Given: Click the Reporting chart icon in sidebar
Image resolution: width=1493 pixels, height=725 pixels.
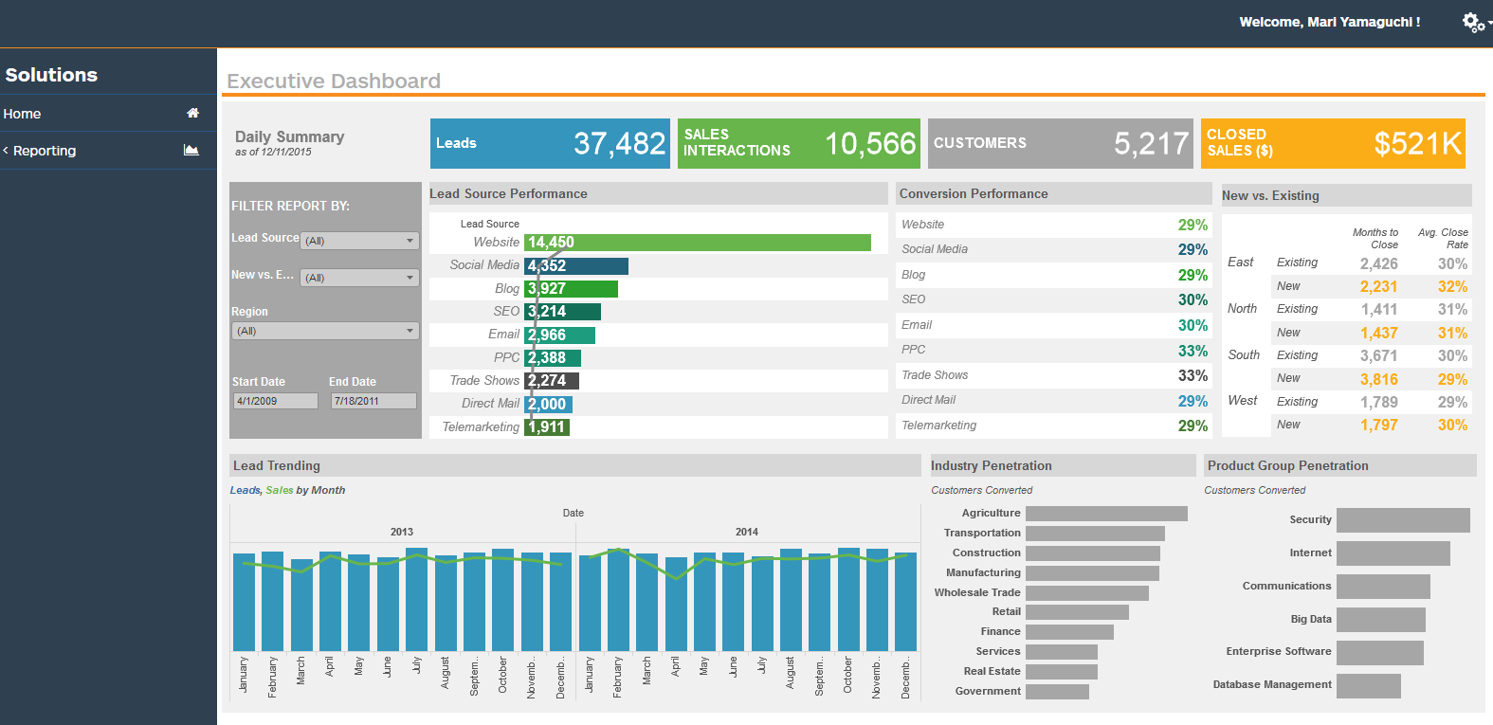Looking at the screenshot, I should [x=191, y=151].
